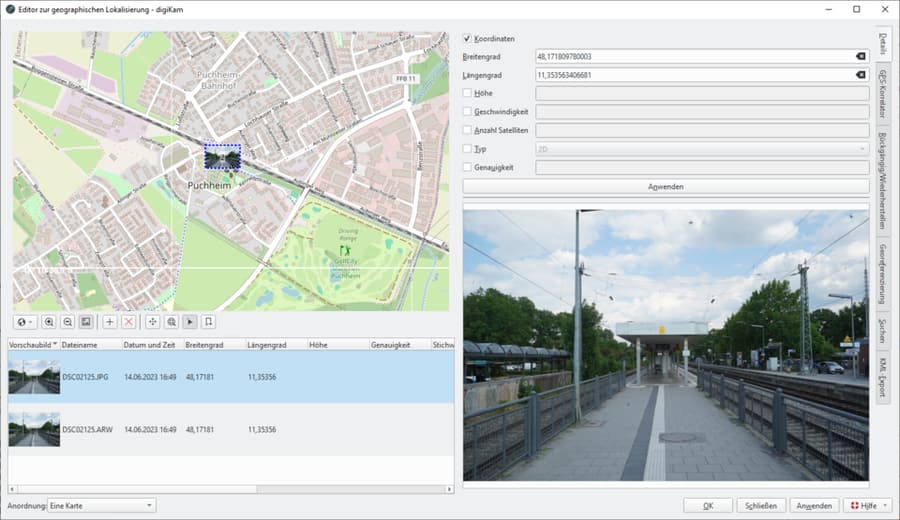Zoom out of the map
900x520 pixels.
point(68,322)
